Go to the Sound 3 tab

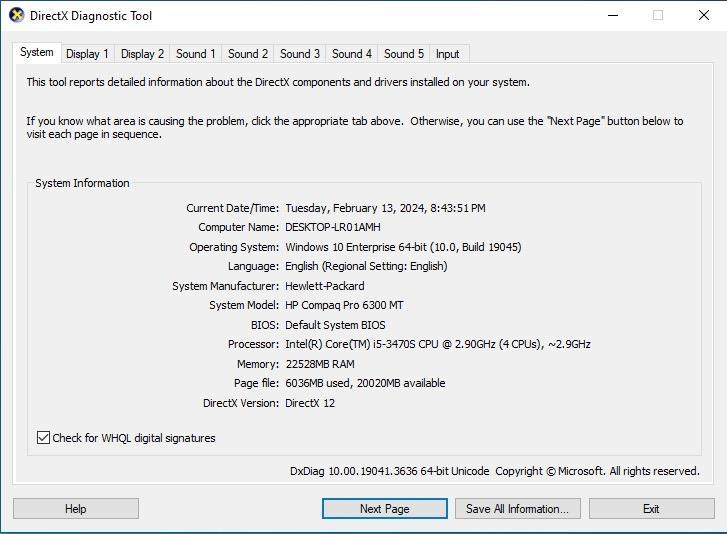point(300,54)
